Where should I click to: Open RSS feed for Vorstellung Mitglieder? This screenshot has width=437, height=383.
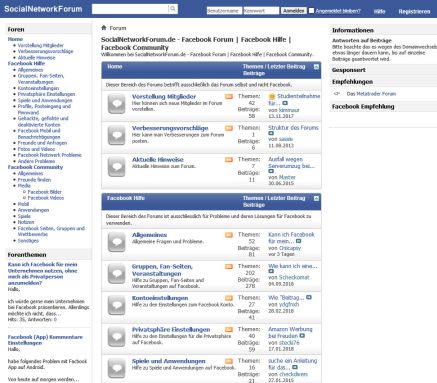tap(229, 97)
